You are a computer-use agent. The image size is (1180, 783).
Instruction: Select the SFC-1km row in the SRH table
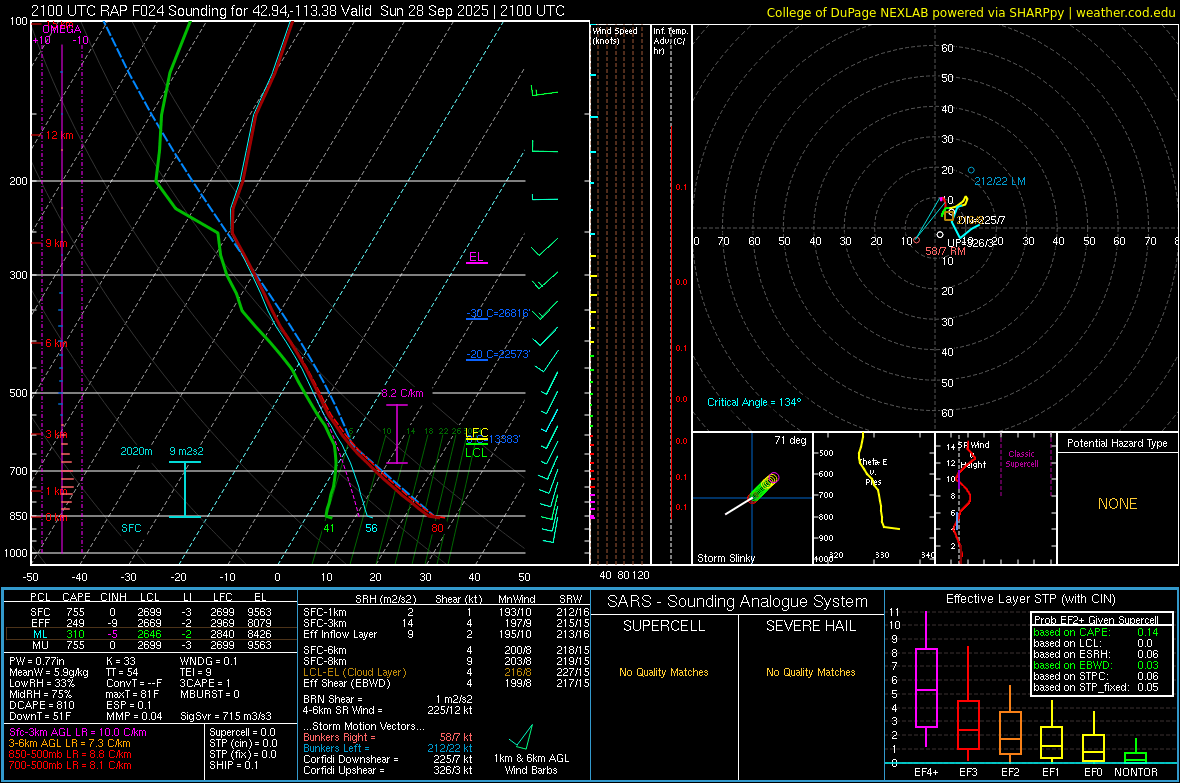pyautogui.click(x=446, y=612)
